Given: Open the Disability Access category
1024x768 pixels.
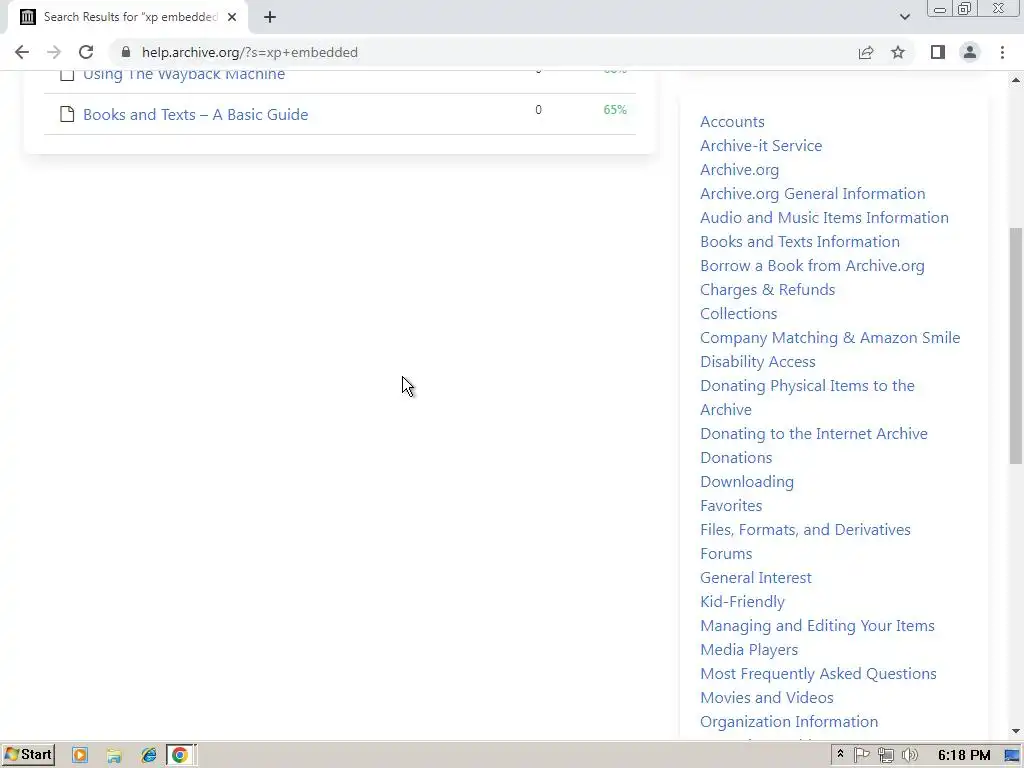Looking at the screenshot, I should (758, 362).
